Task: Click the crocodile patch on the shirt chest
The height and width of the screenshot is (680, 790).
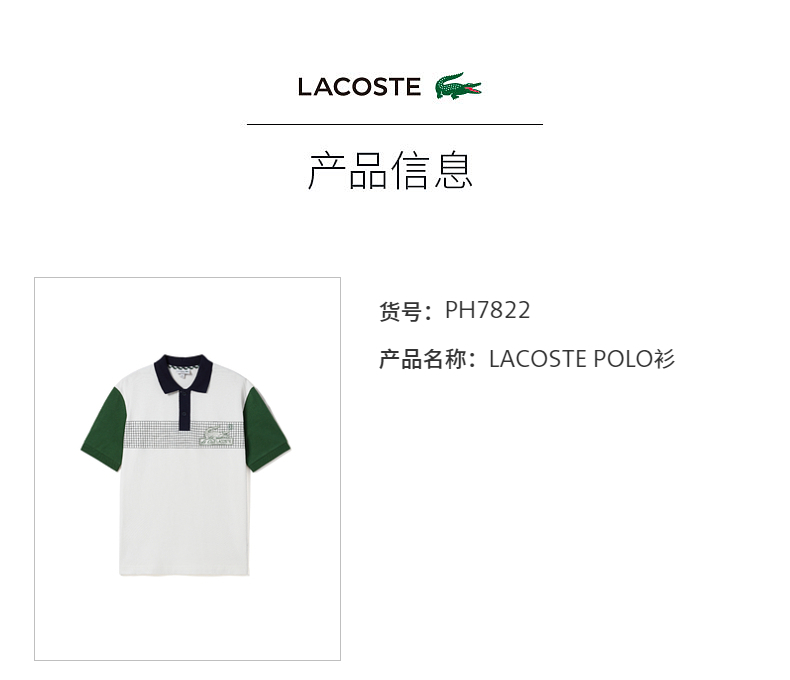Action: click(x=216, y=436)
